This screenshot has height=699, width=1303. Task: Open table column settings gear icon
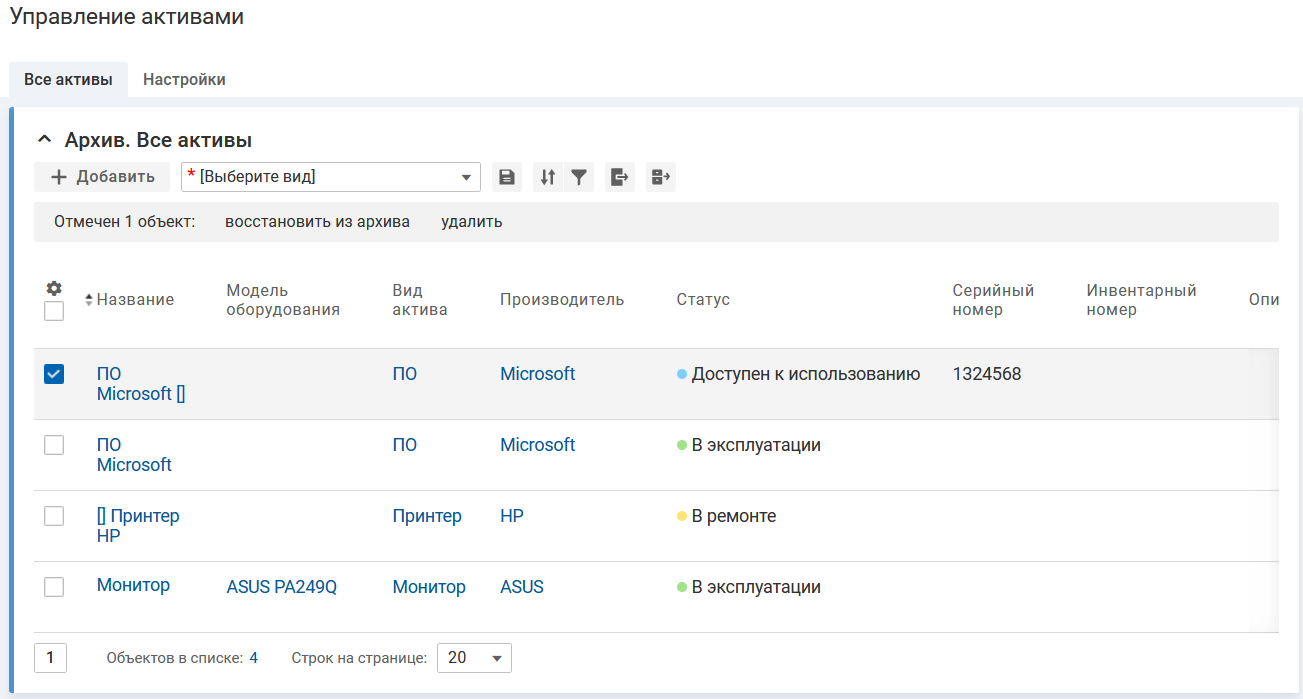(54, 288)
